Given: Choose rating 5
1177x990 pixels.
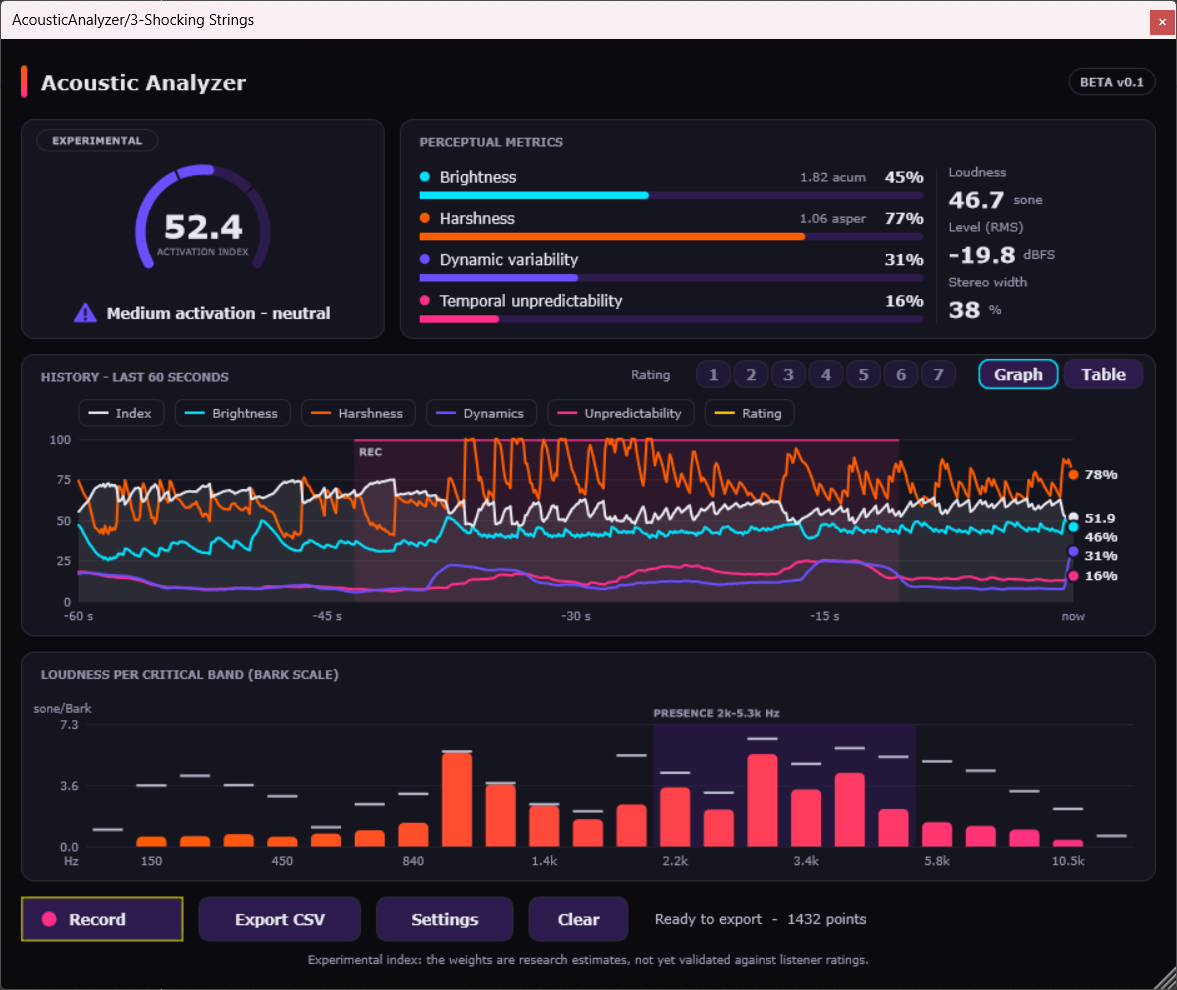Looking at the screenshot, I should click(x=864, y=375).
